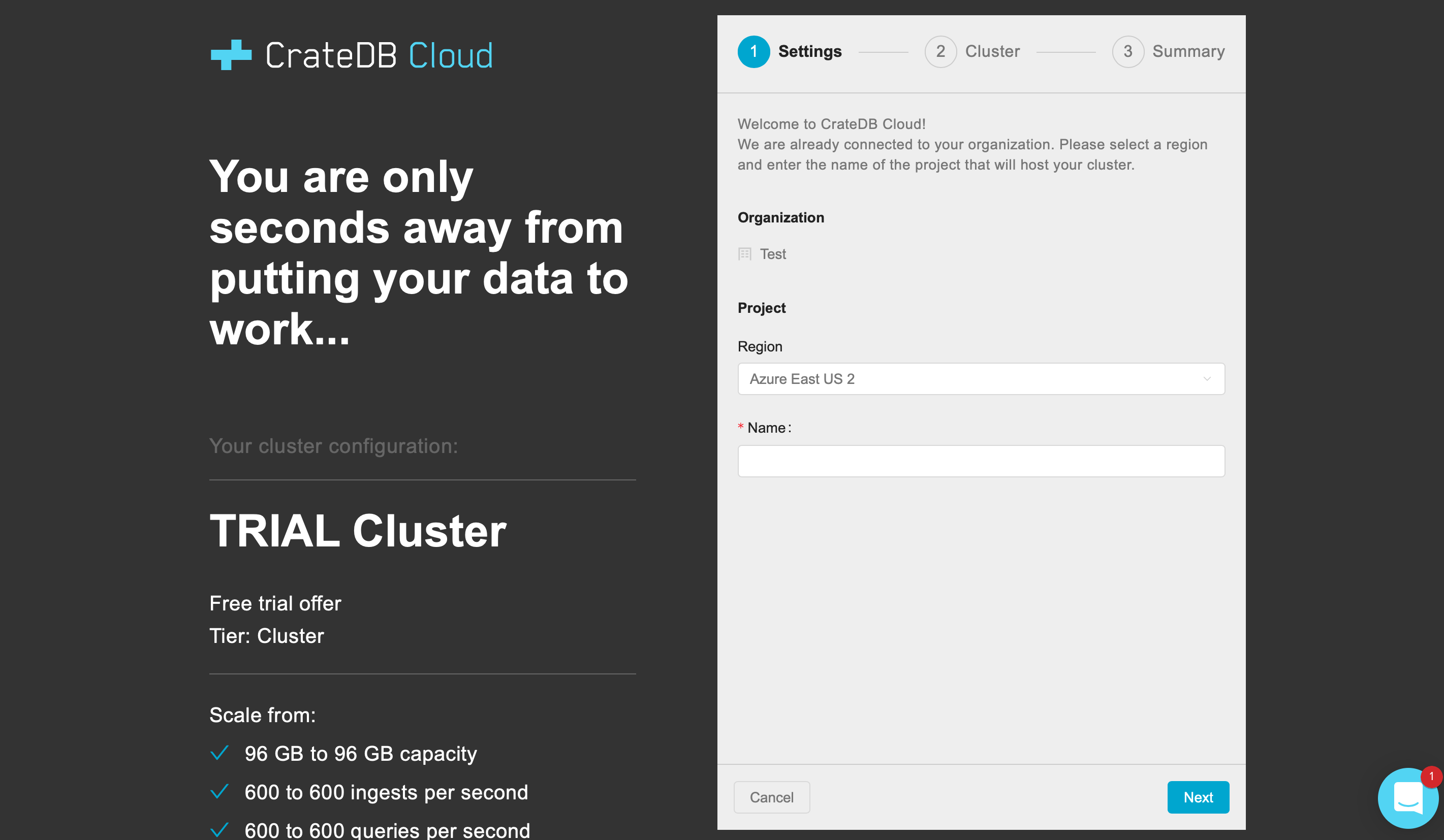Click the step 2 circle icon
This screenshot has width=1444, height=840.
[x=940, y=51]
